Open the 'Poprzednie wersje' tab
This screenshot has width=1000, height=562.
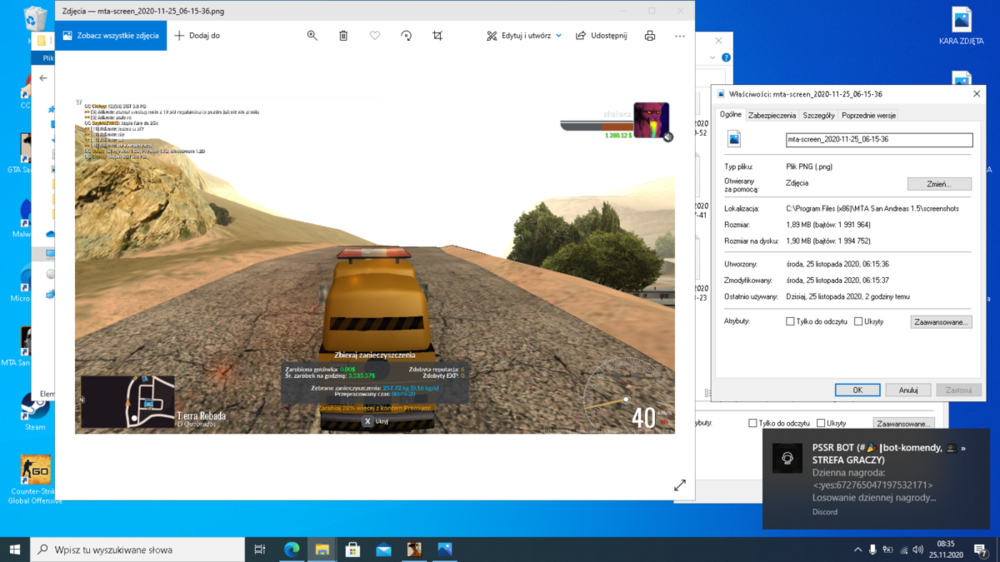click(x=869, y=115)
